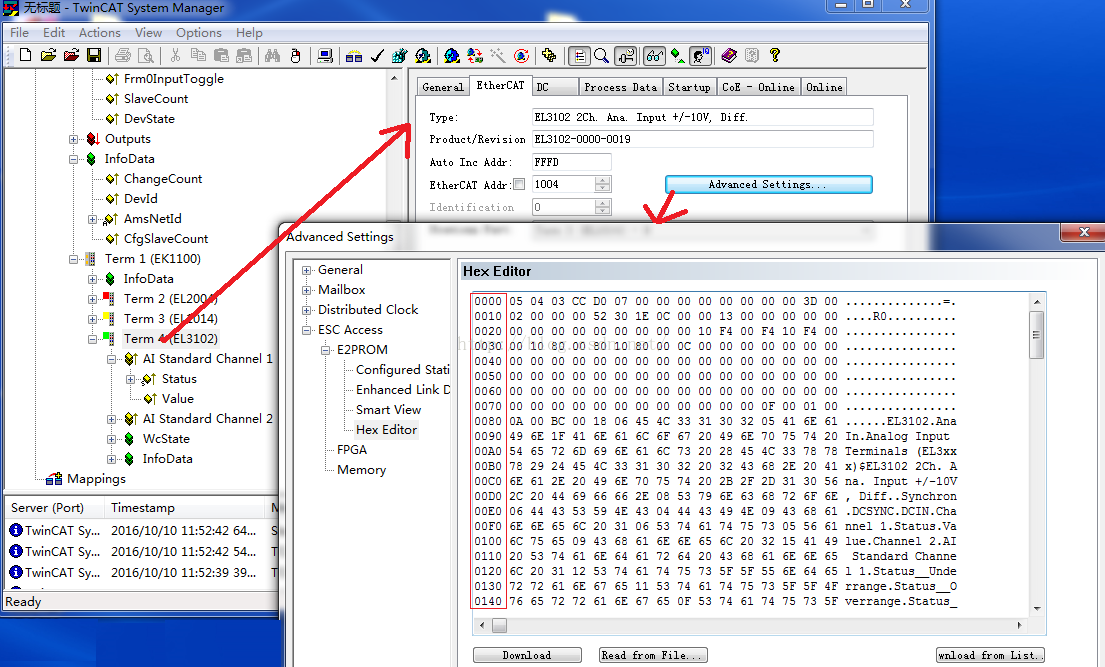Open the Check Configuration checkmark icon
Screen dimensions: 1105x667
coord(377,57)
